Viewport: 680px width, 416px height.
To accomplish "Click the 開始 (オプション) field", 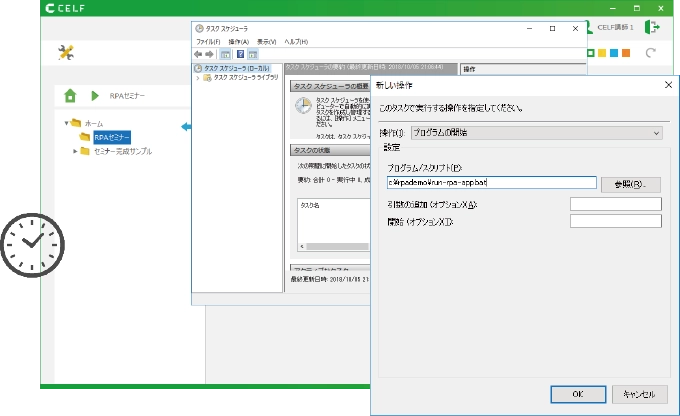I will click(x=615, y=221).
